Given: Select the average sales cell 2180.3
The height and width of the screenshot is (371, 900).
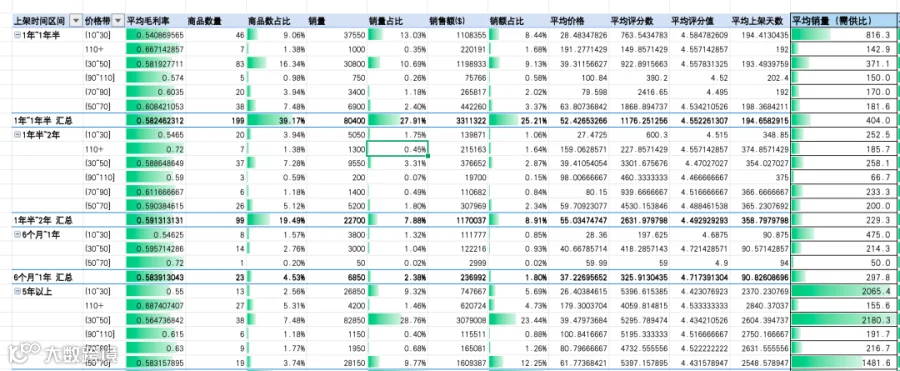Looking at the screenshot, I should tap(843, 320).
